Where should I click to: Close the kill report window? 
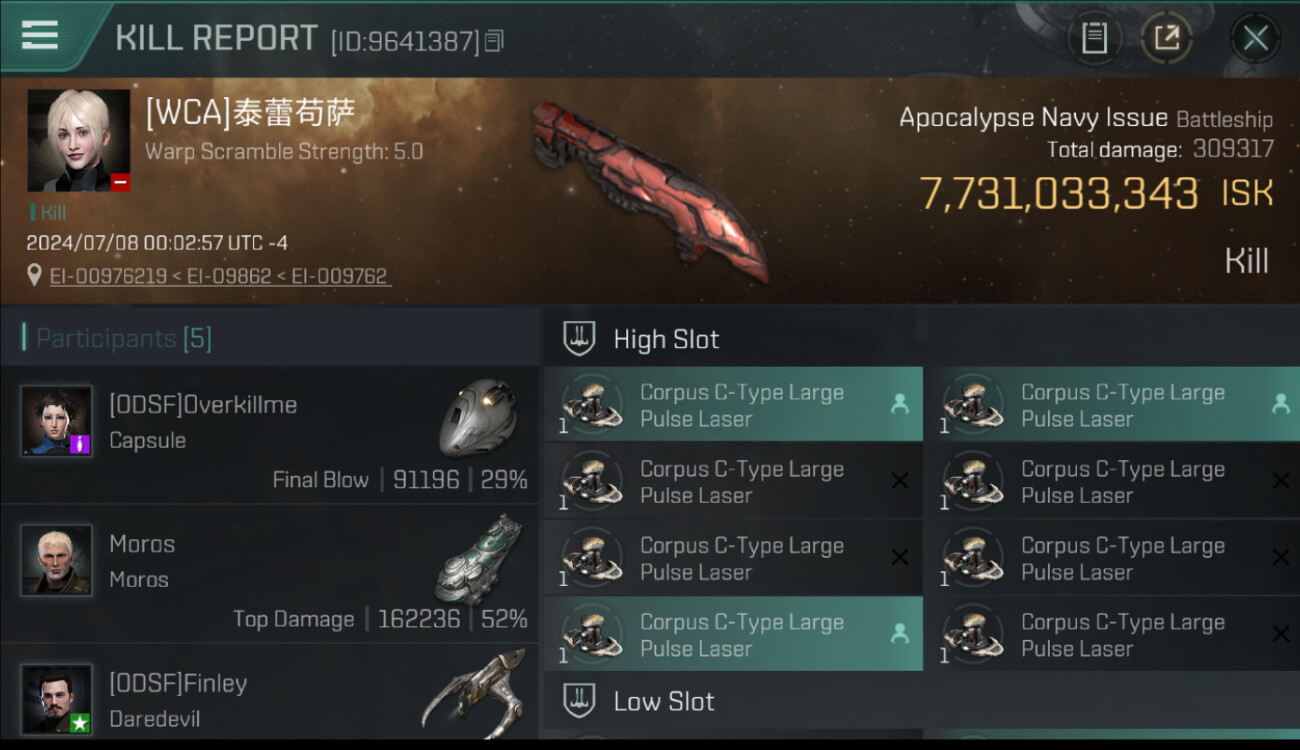1255,39
